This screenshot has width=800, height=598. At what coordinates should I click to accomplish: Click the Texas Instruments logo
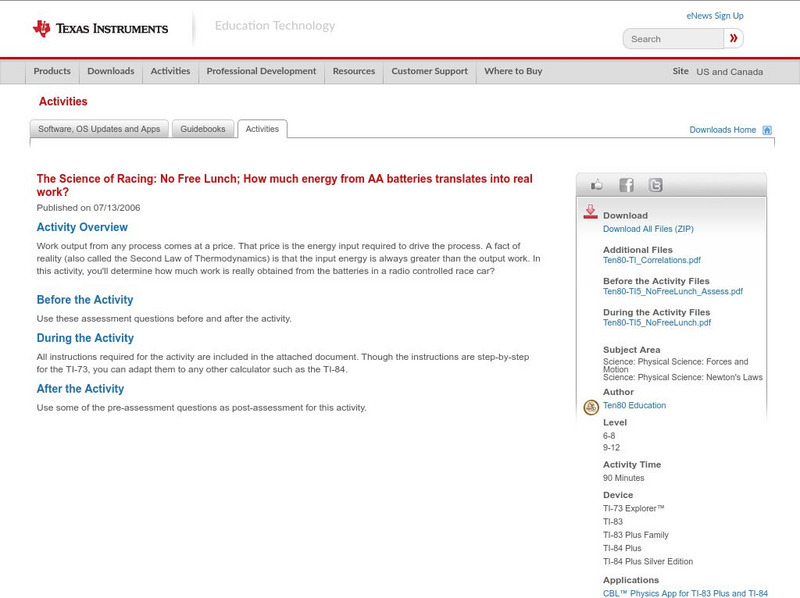[101, 29]
